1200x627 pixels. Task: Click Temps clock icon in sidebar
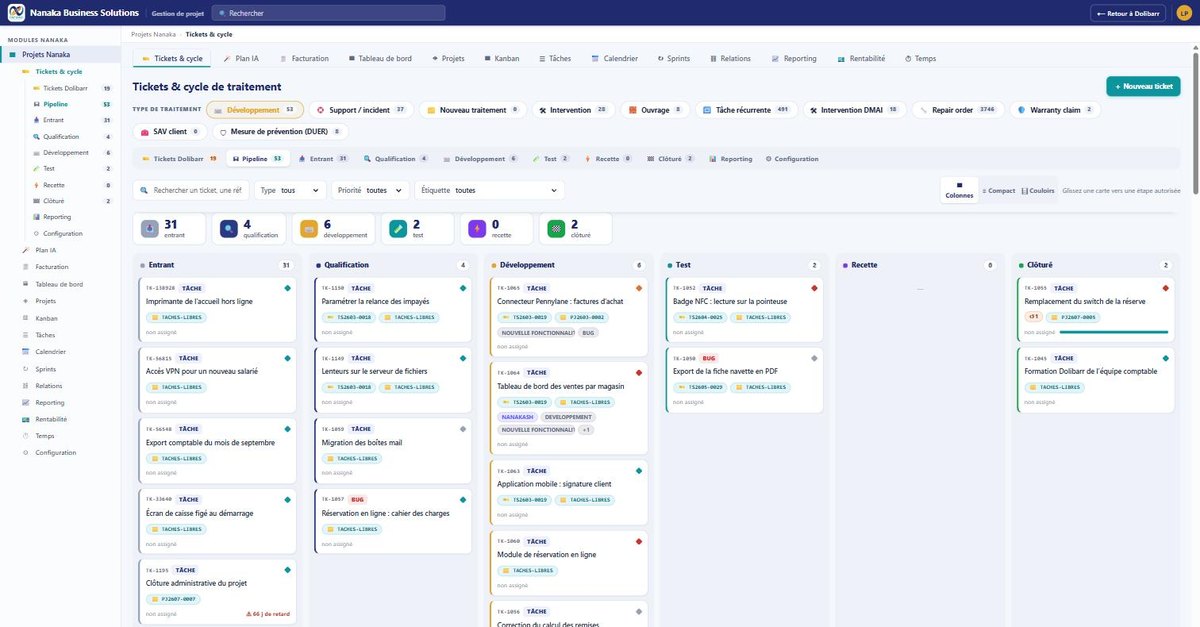25,436
